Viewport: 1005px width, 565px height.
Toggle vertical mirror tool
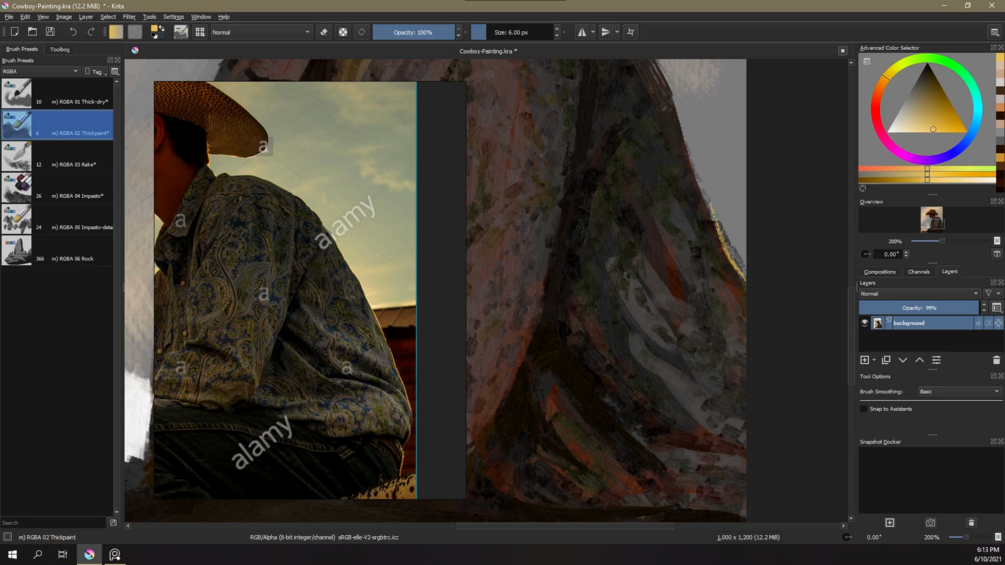[605, 31]
